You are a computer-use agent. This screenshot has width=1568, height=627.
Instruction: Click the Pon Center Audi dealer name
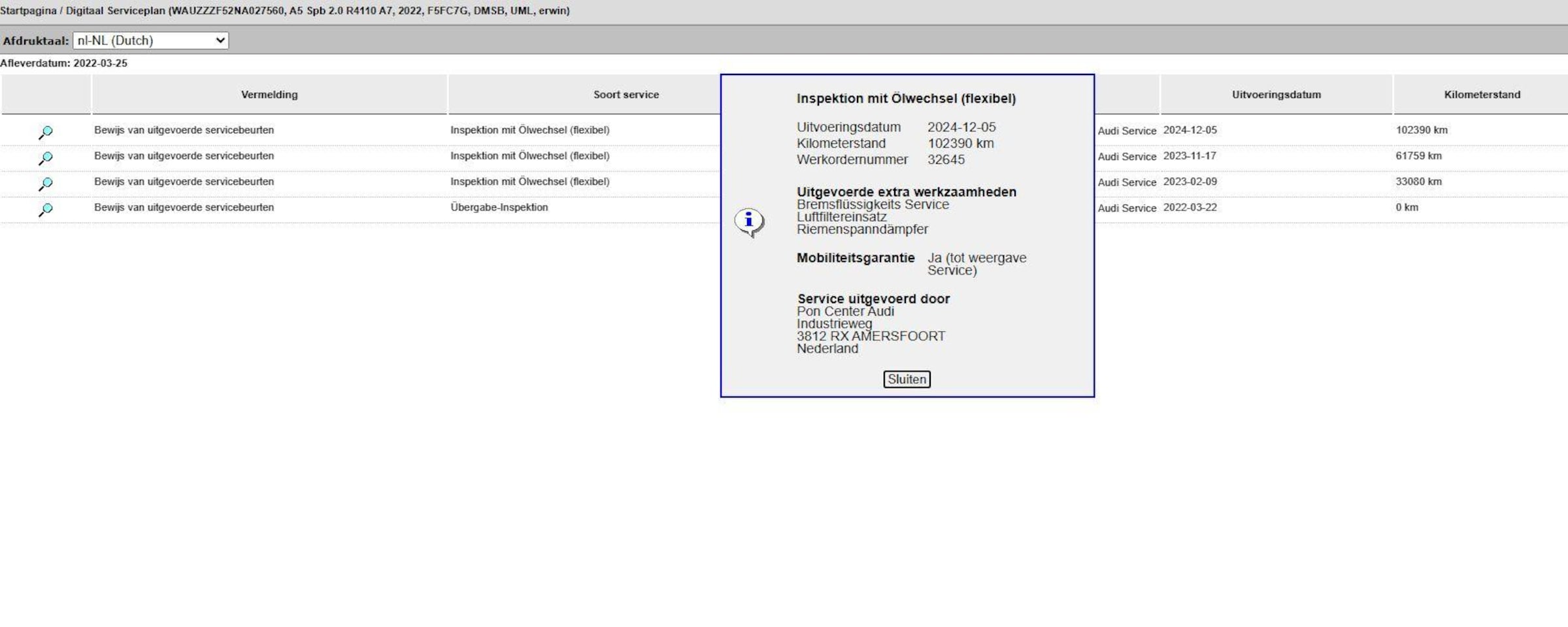(x=845, y=312)
